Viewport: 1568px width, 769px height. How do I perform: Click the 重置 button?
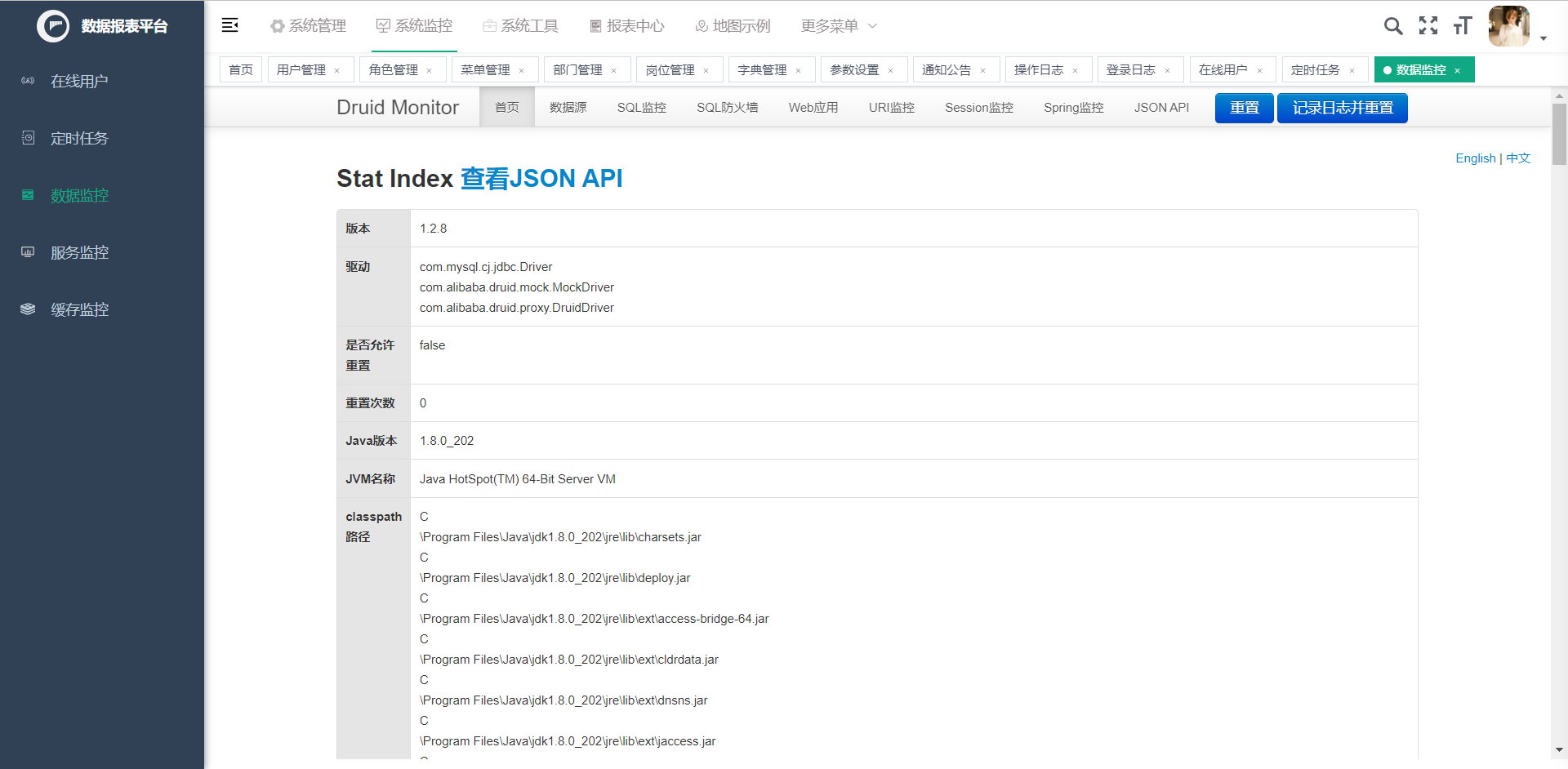(x=1243, y=107)
